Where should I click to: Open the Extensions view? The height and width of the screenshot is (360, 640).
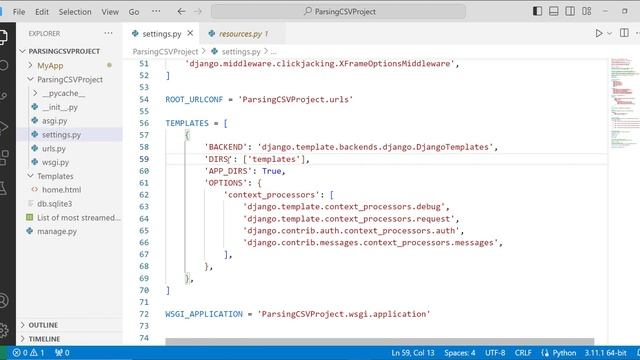pyautogui.click(x=3, y=158)
